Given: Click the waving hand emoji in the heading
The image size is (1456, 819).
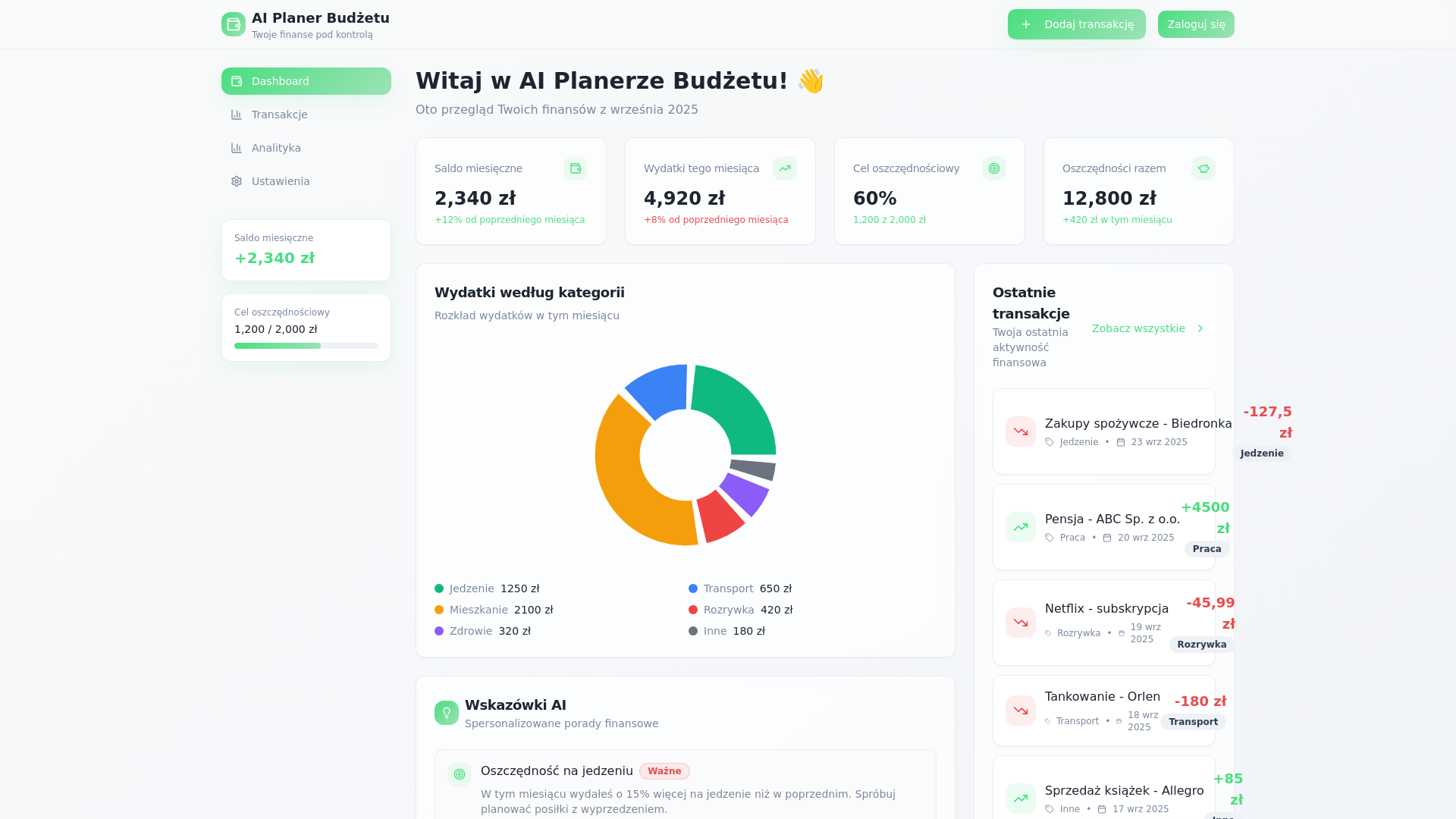Looking at the screenshot, I should click(811, 81).
